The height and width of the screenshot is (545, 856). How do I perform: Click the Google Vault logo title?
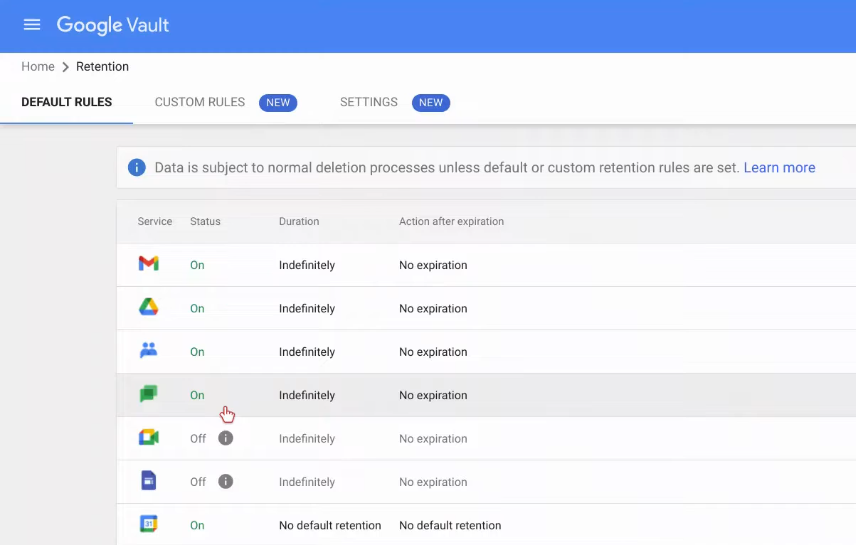tap(113, 25)
